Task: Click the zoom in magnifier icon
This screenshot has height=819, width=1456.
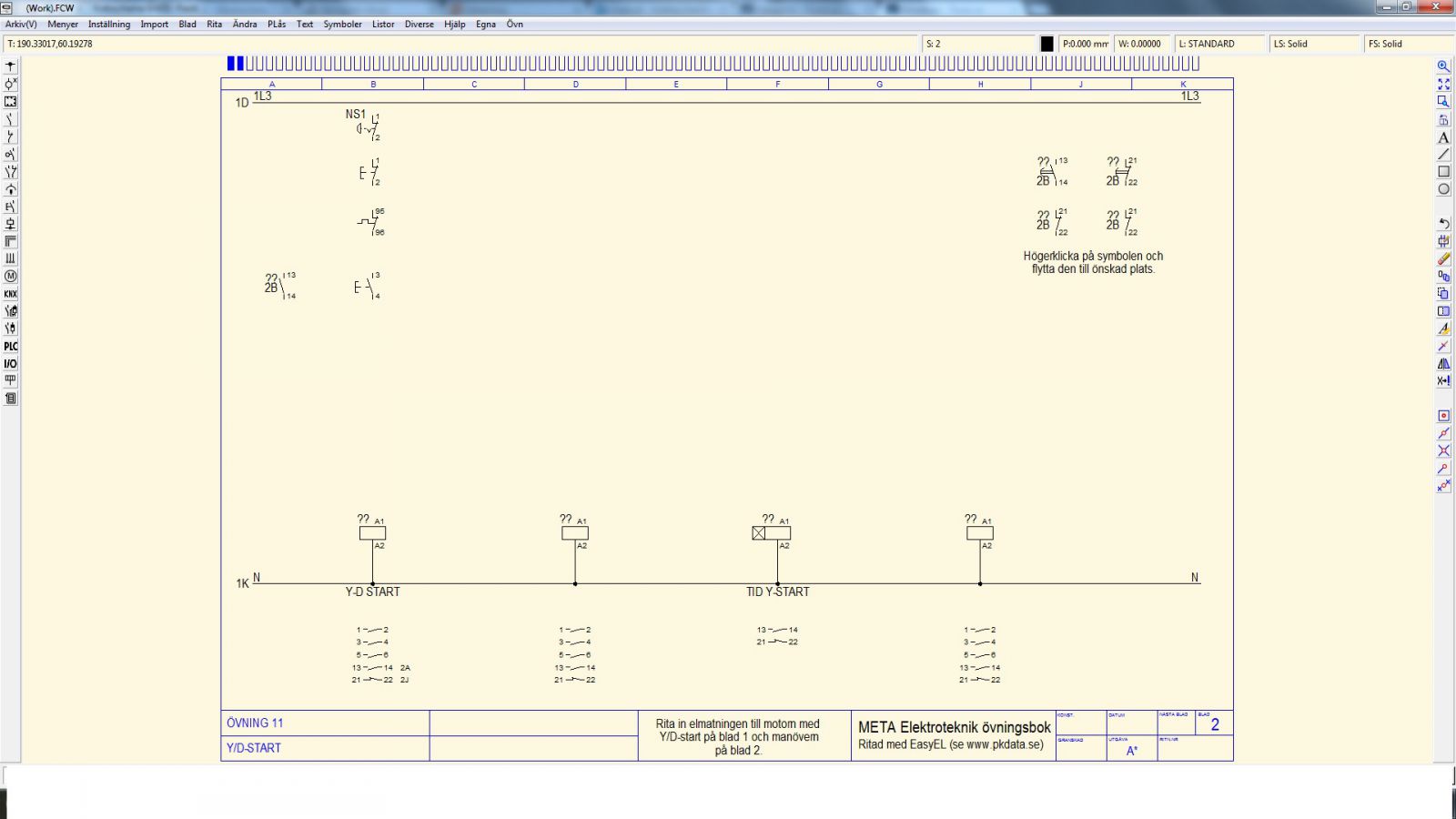Action: click(1443, 66)
